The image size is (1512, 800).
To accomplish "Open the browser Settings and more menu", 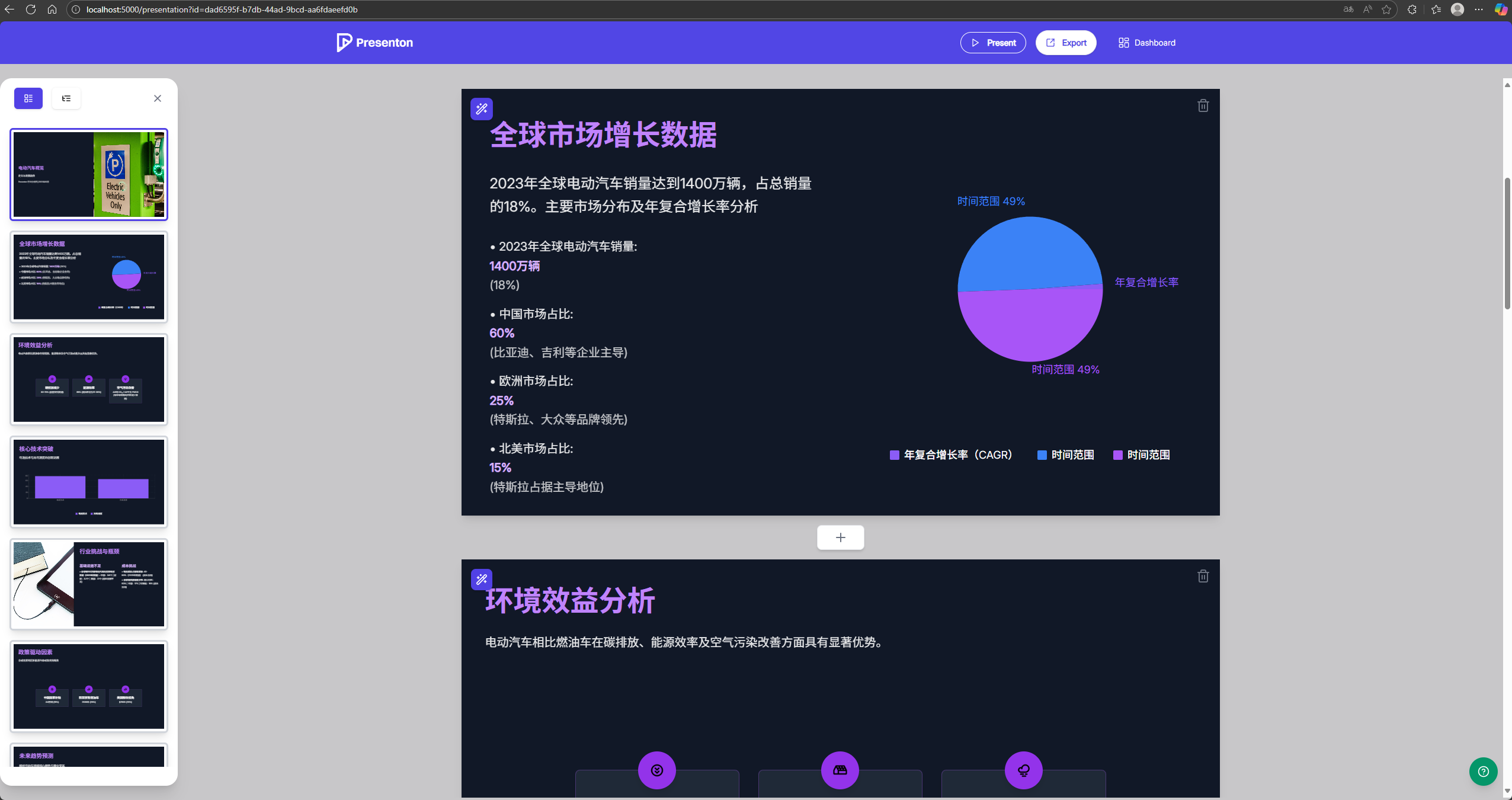I will 1479,9.
